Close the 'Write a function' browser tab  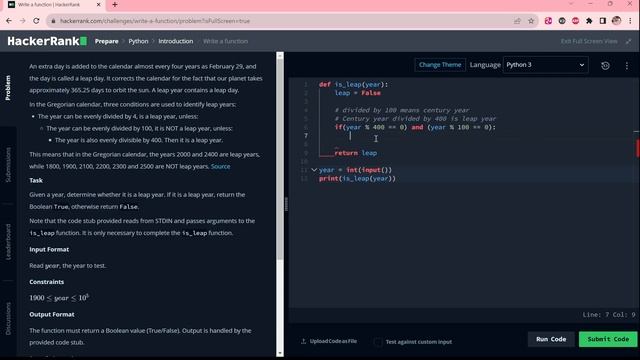click(98, 5)
